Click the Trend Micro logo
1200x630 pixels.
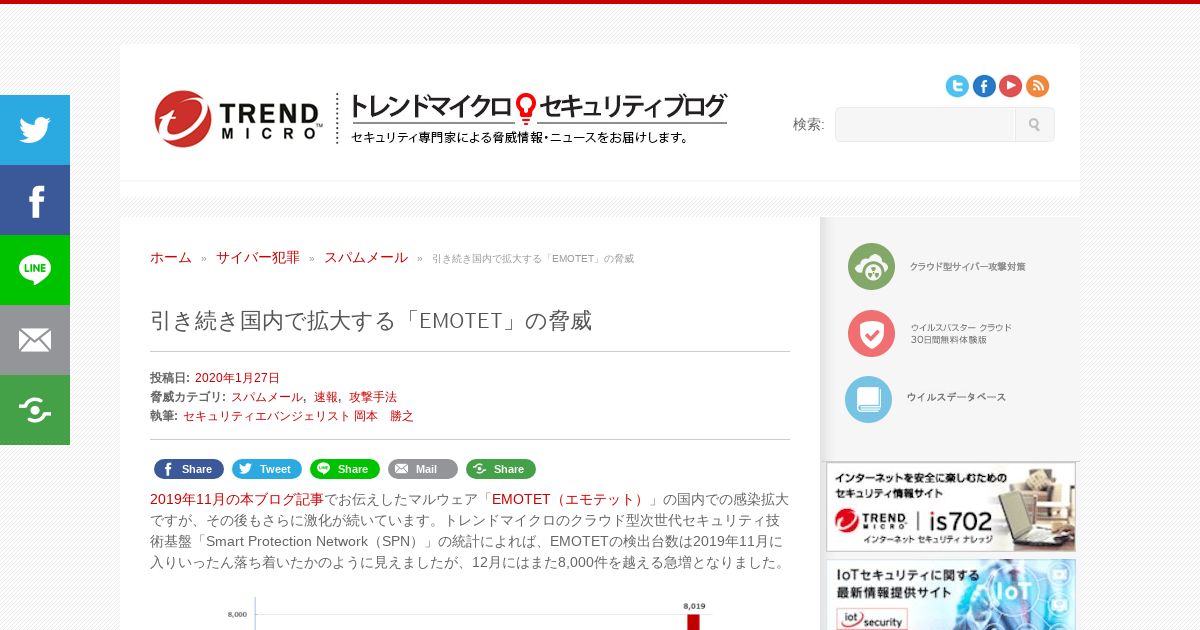click(x=238, y=118)
